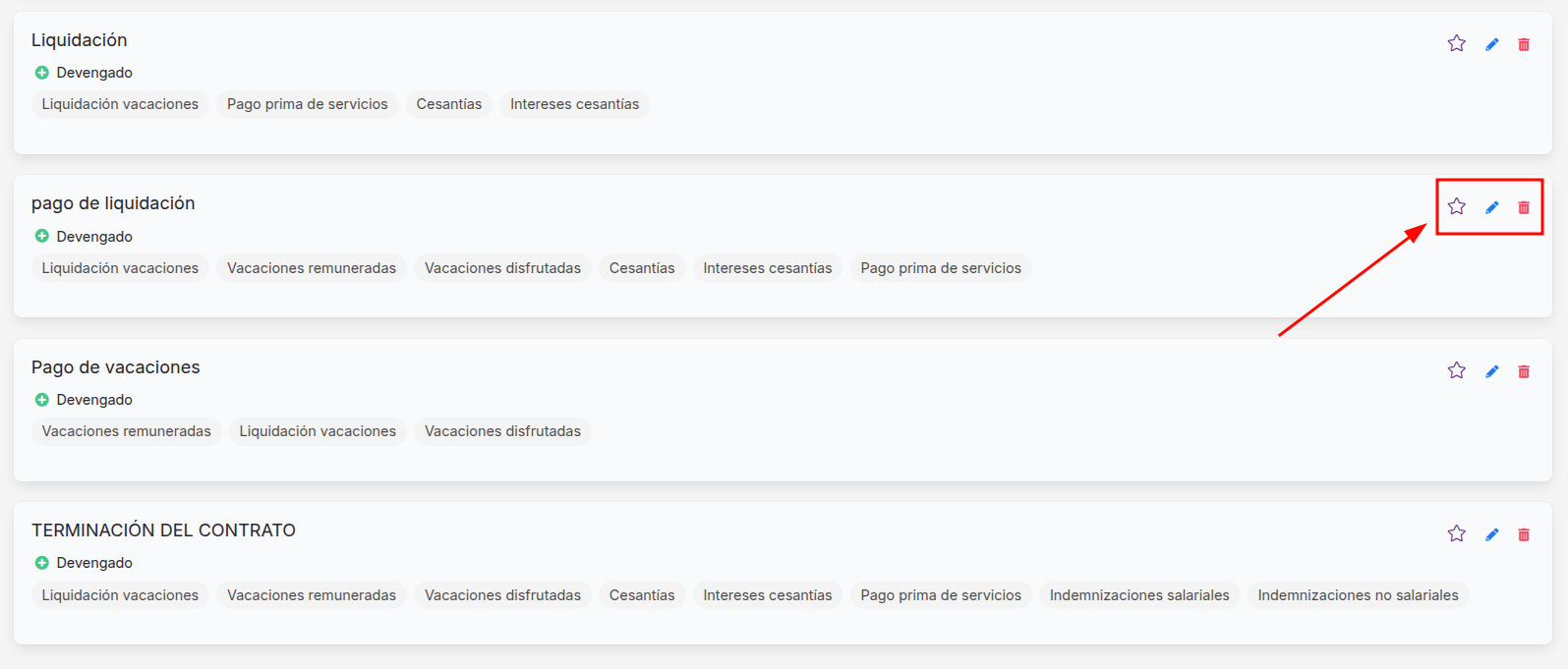Select Pago prima de servicios in TERMINACIÓN DEL CONTRATO
This screenshot has height=669, width=1568.
941,595
